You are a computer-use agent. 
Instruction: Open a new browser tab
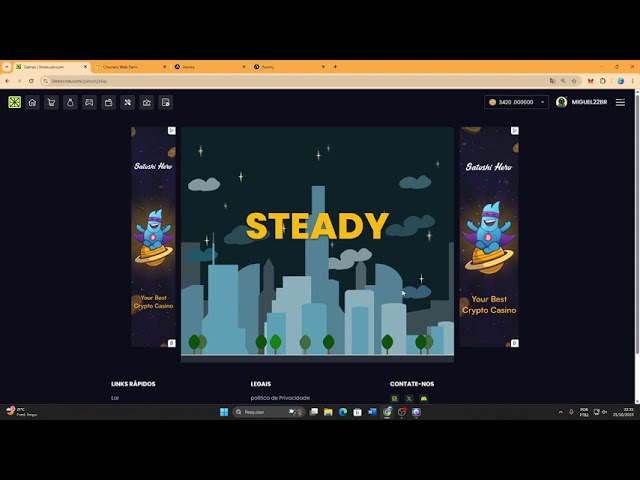(335, 66)
